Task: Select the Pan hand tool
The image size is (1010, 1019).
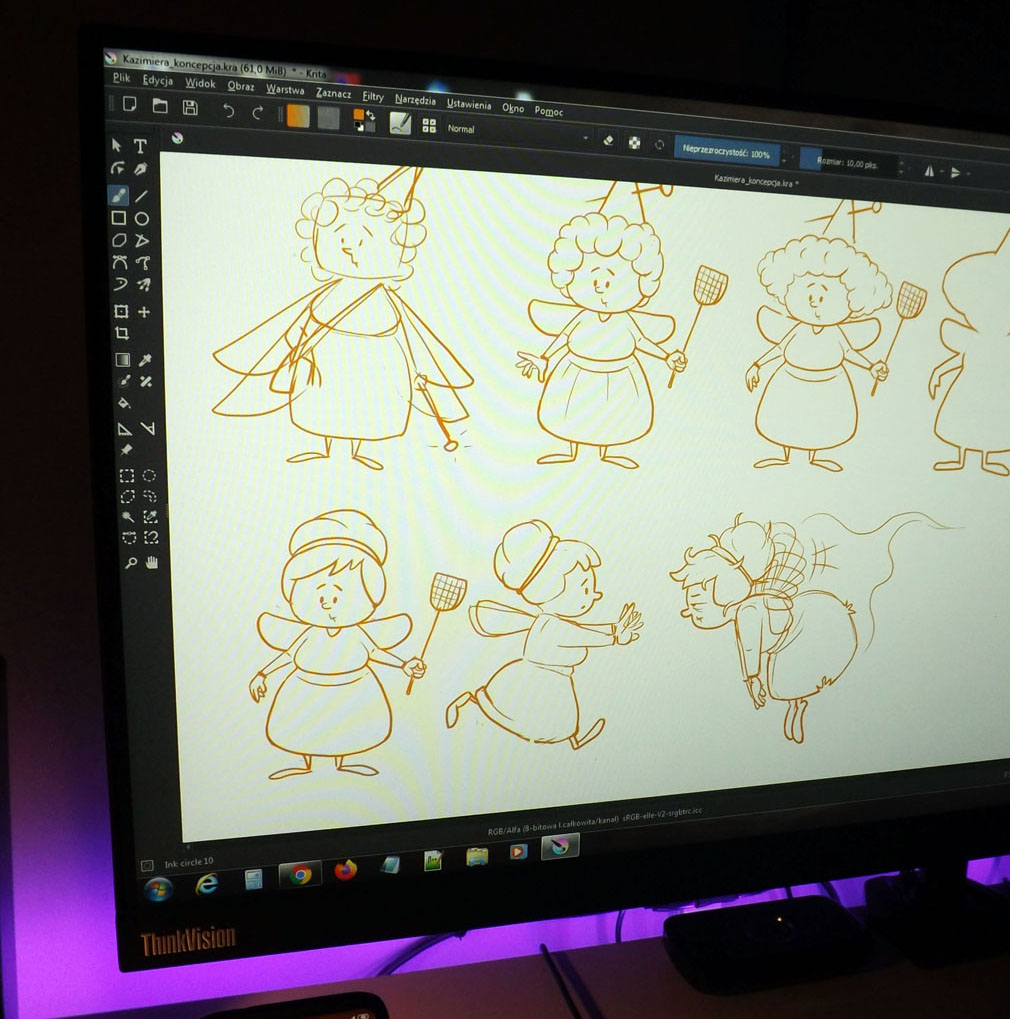Action: (x=152, y=563)
